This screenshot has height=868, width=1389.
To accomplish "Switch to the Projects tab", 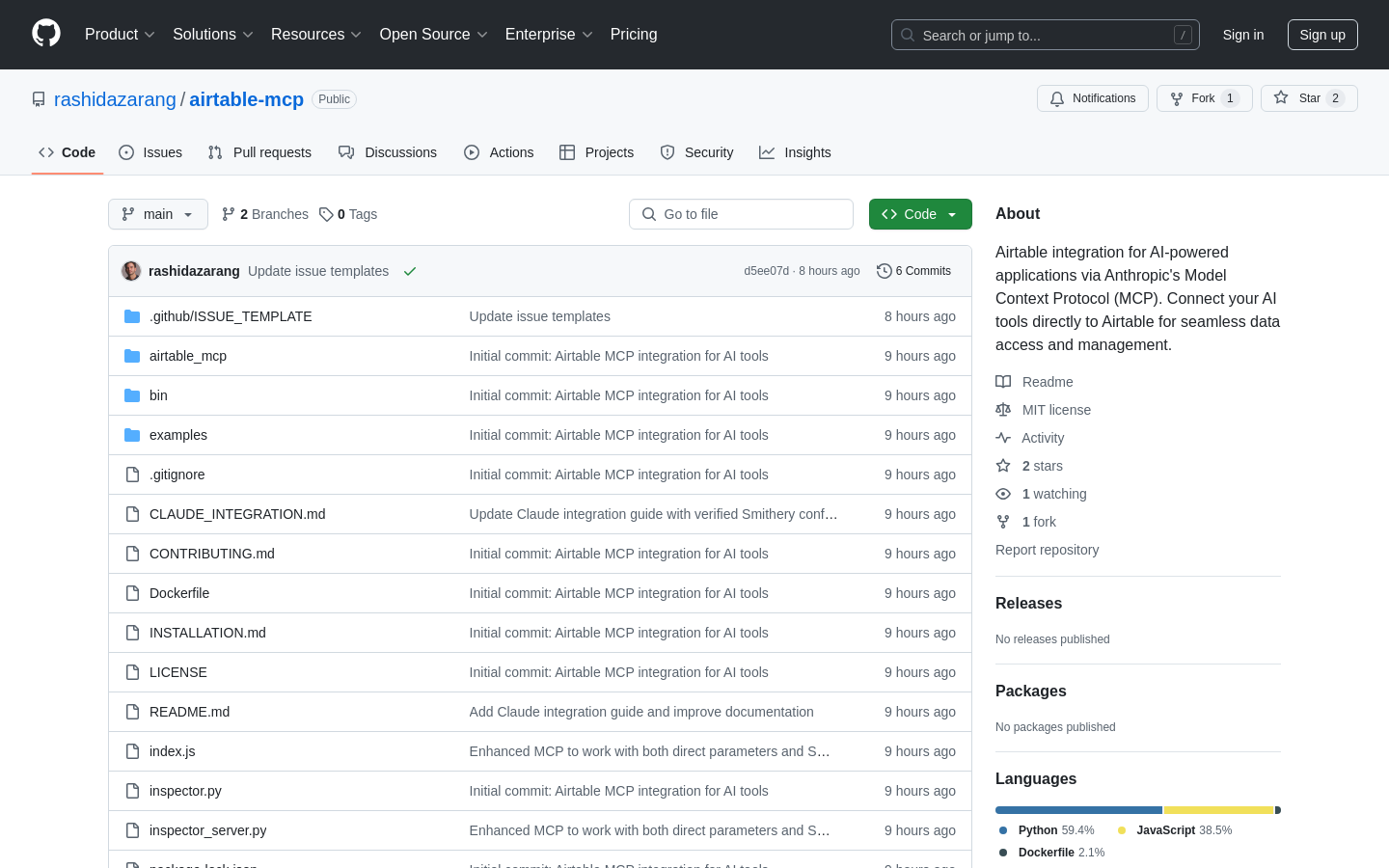I will (597, 152).
